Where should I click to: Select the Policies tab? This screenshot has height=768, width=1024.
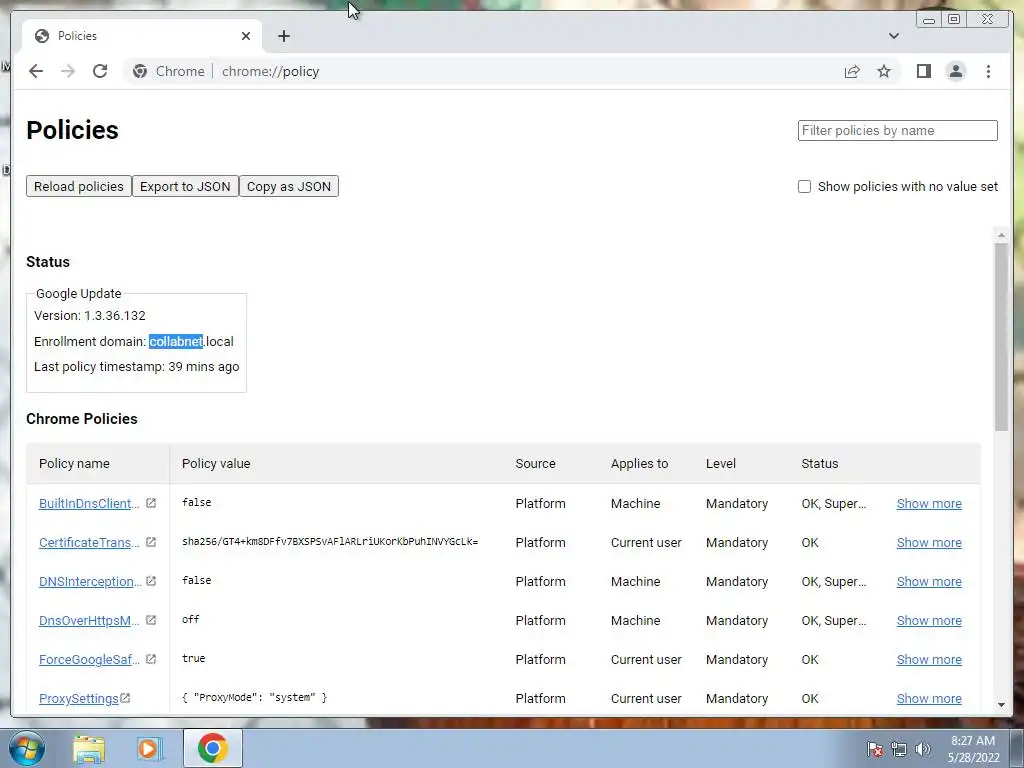142,36
